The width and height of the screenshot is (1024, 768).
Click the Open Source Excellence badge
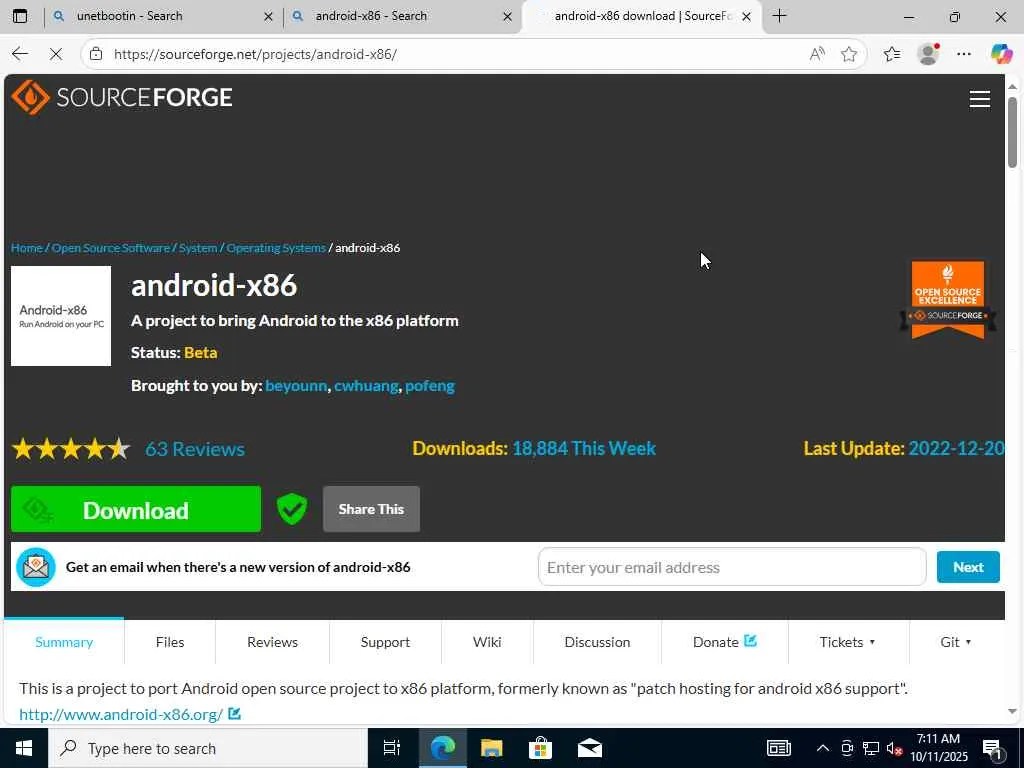(x=948, y=300)
